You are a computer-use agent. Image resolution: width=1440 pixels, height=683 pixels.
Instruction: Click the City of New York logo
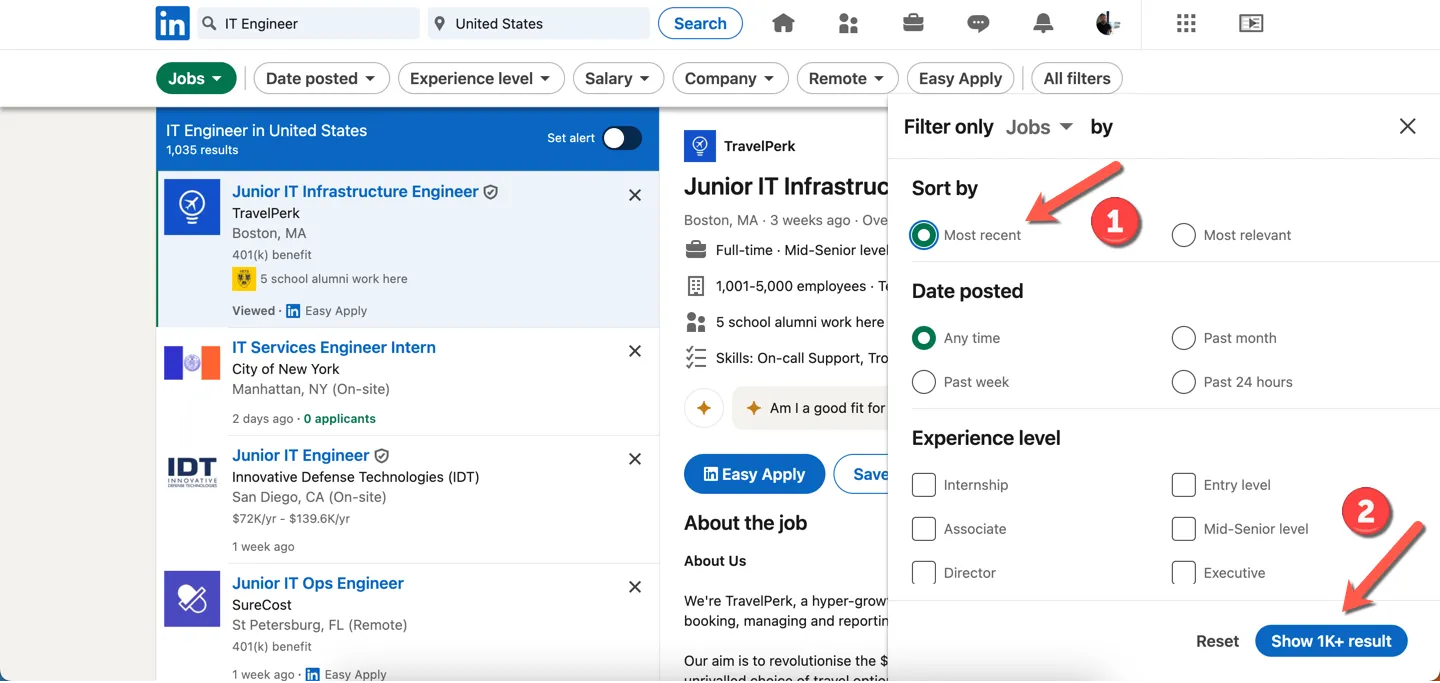(x=192, y=363)
